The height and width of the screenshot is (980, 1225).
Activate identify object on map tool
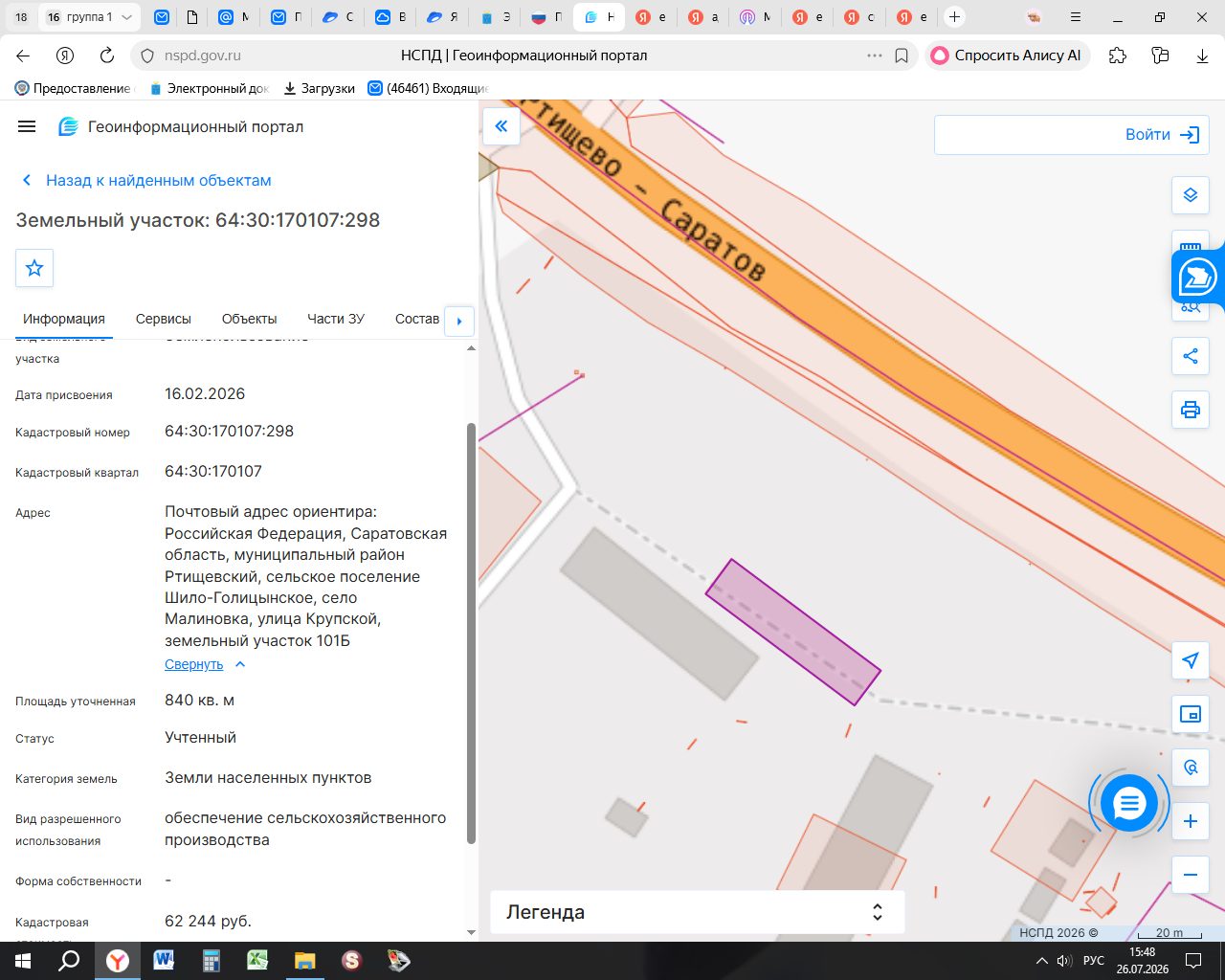[1191, 768]
